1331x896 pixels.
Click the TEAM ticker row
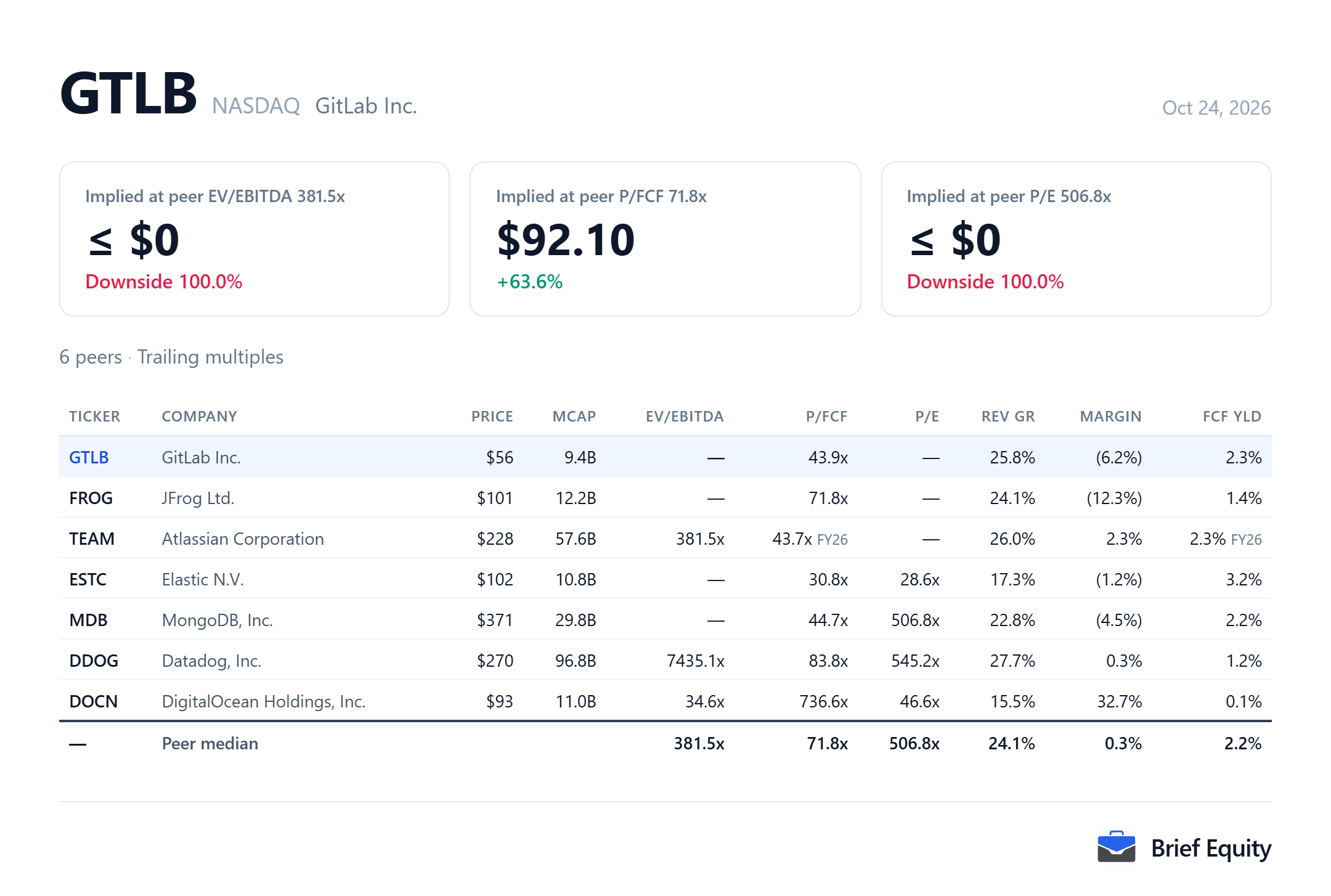[665, 538]
